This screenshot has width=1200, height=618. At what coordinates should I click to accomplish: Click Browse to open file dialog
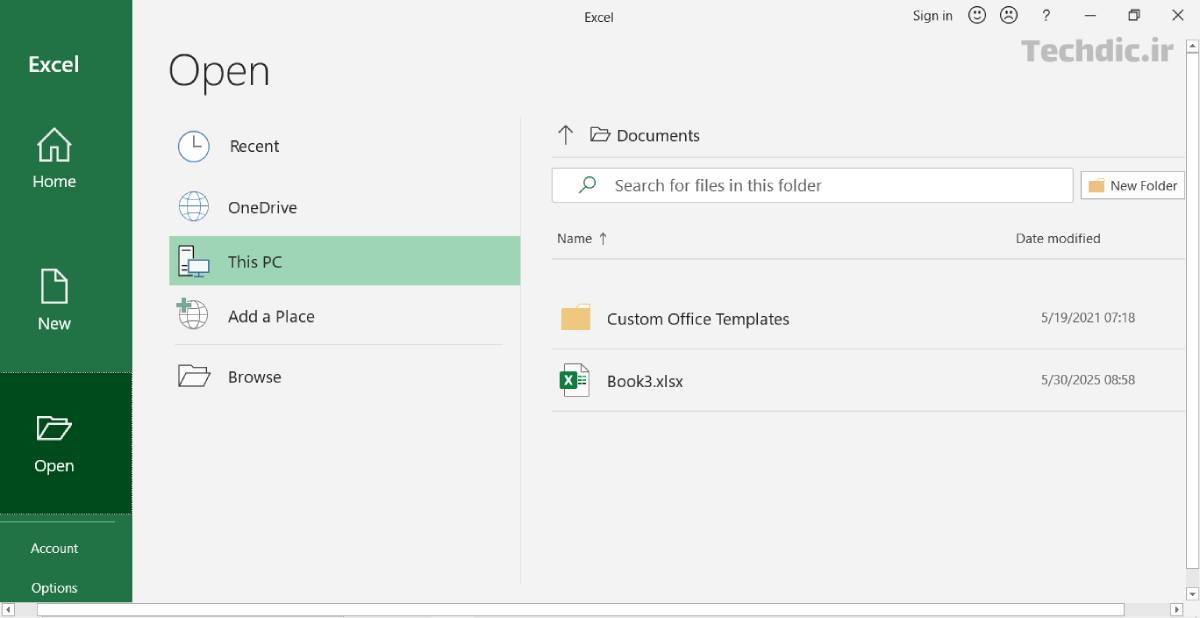click(x=345, y=377)
